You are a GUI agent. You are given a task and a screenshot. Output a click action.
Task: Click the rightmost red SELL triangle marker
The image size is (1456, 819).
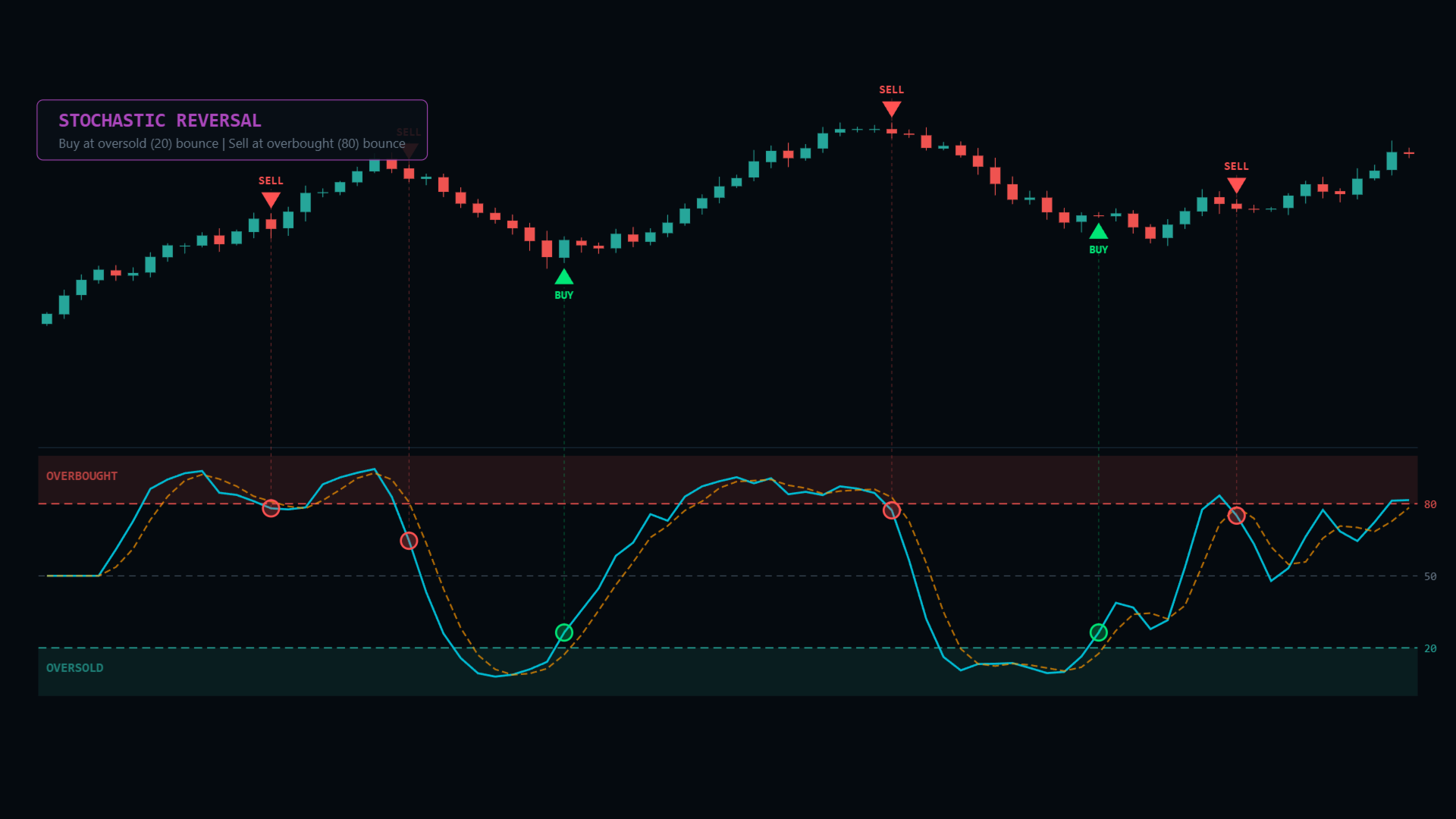coord(1236,184)
